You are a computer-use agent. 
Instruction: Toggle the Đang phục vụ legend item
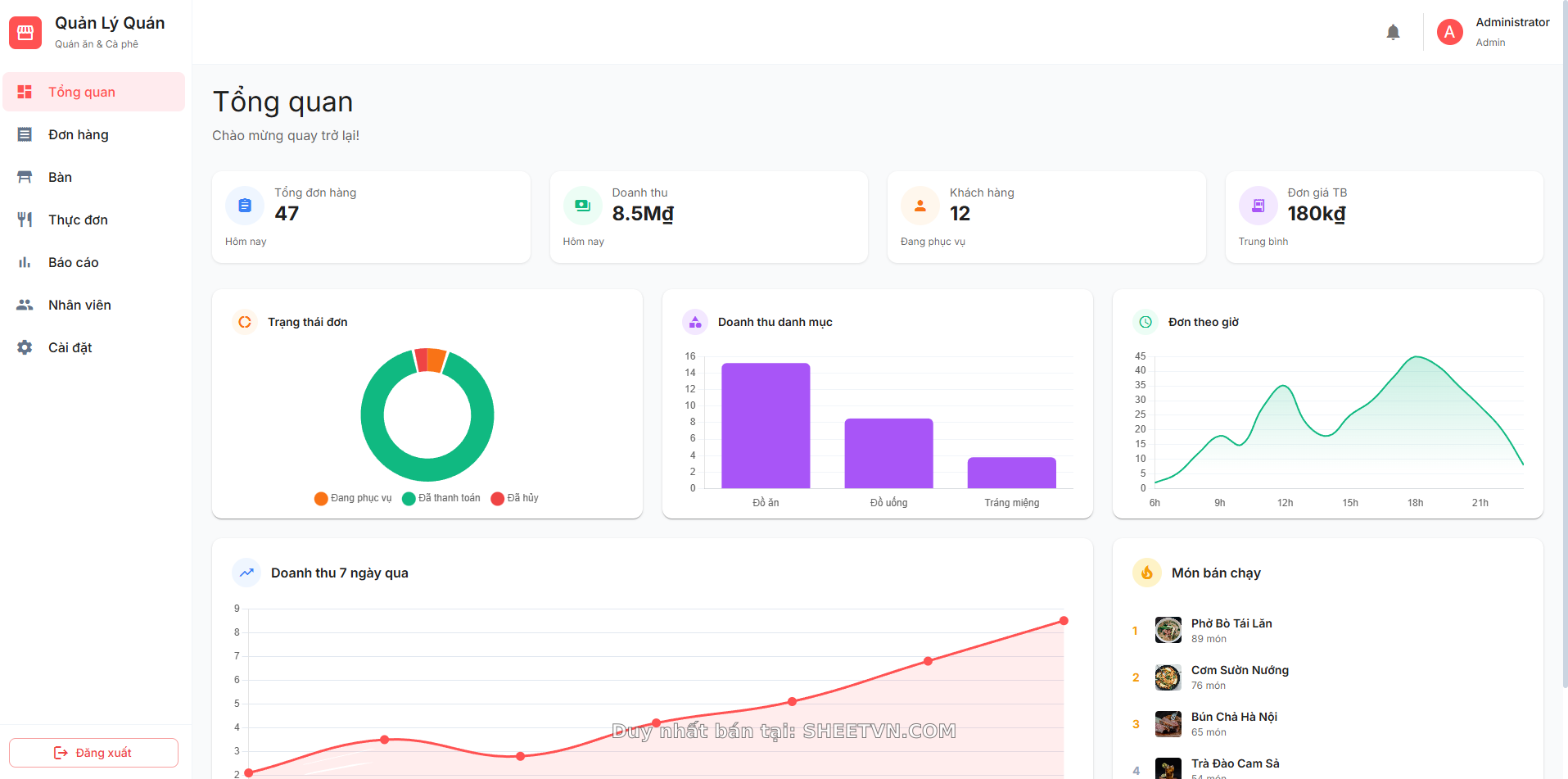pyautogui.click(x=352, y=498)
